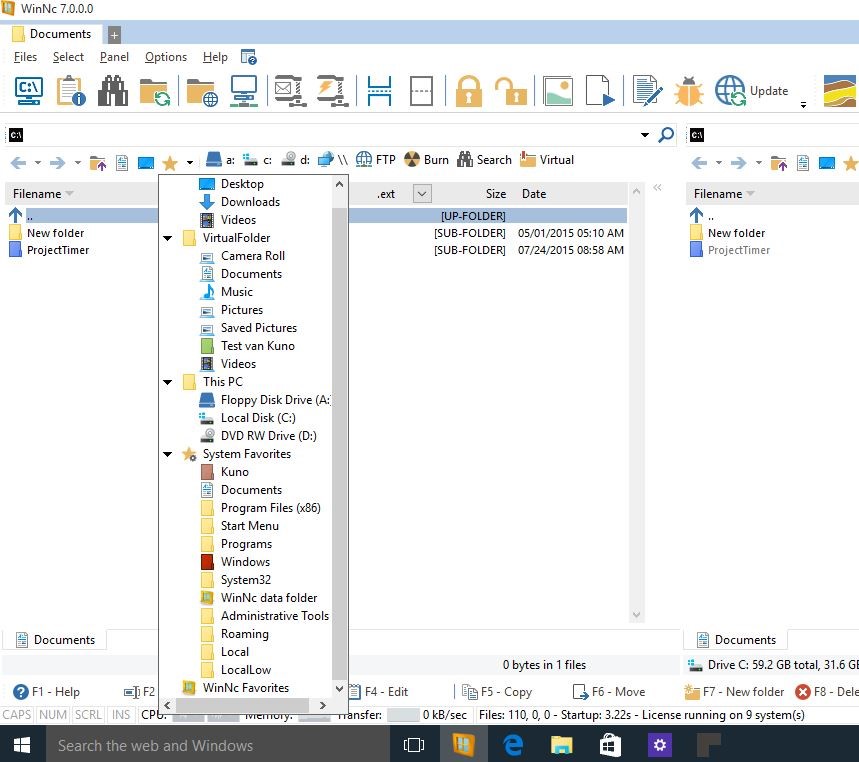Image resolution: width=859 pixels, height=762 pixels.
Task: Open the Options menu
Action: click(165, 57)
